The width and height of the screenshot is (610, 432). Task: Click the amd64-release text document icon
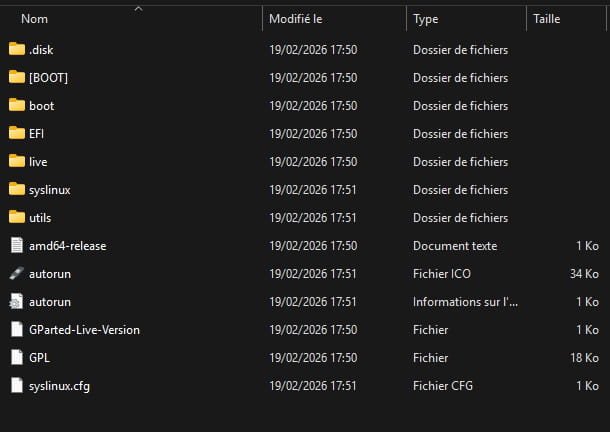tap(16, 245)
